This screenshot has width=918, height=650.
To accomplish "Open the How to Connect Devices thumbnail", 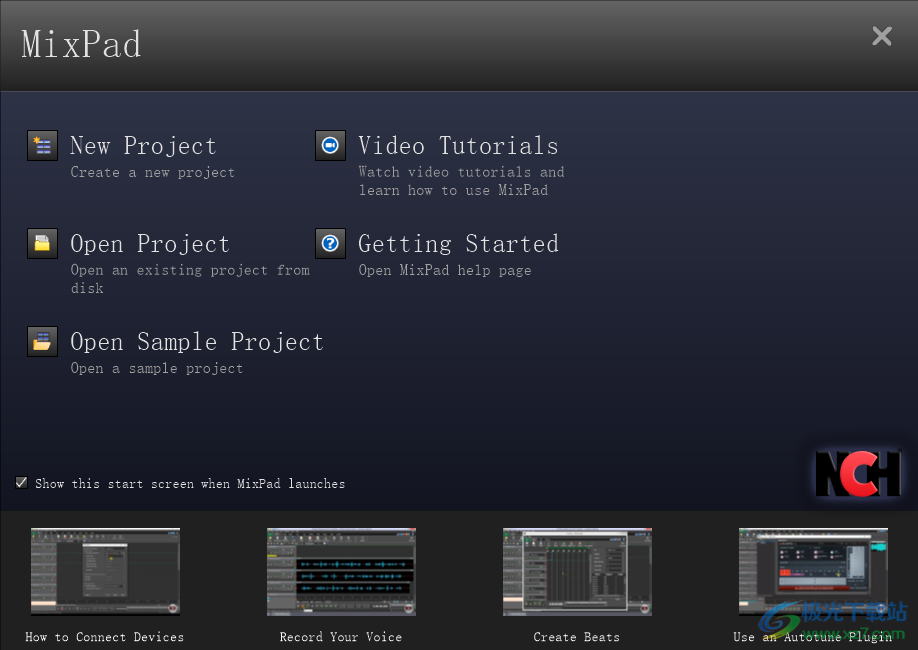I will (x=105, y=572).
